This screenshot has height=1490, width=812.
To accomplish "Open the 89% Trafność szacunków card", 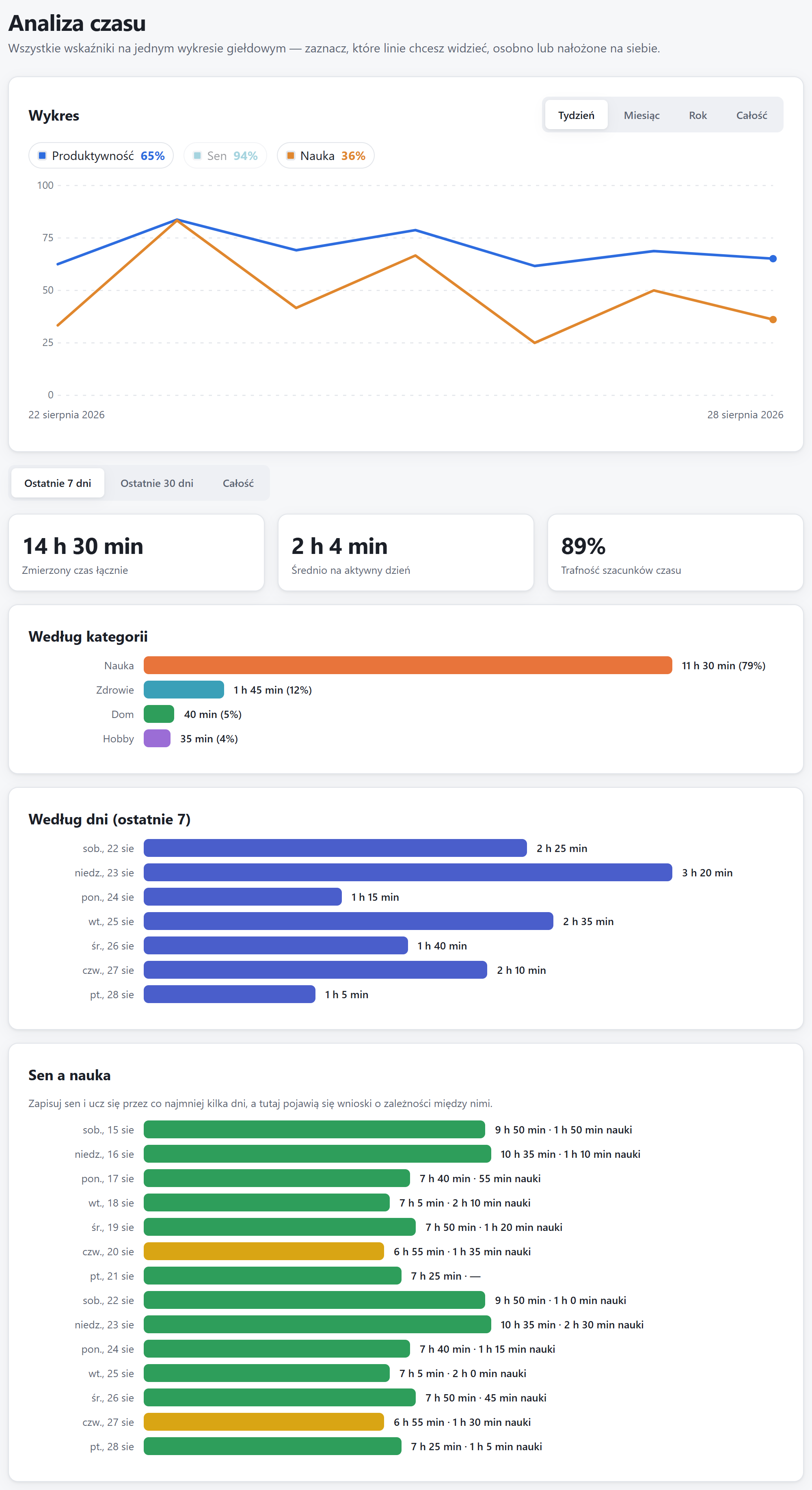I will [675, 552].
